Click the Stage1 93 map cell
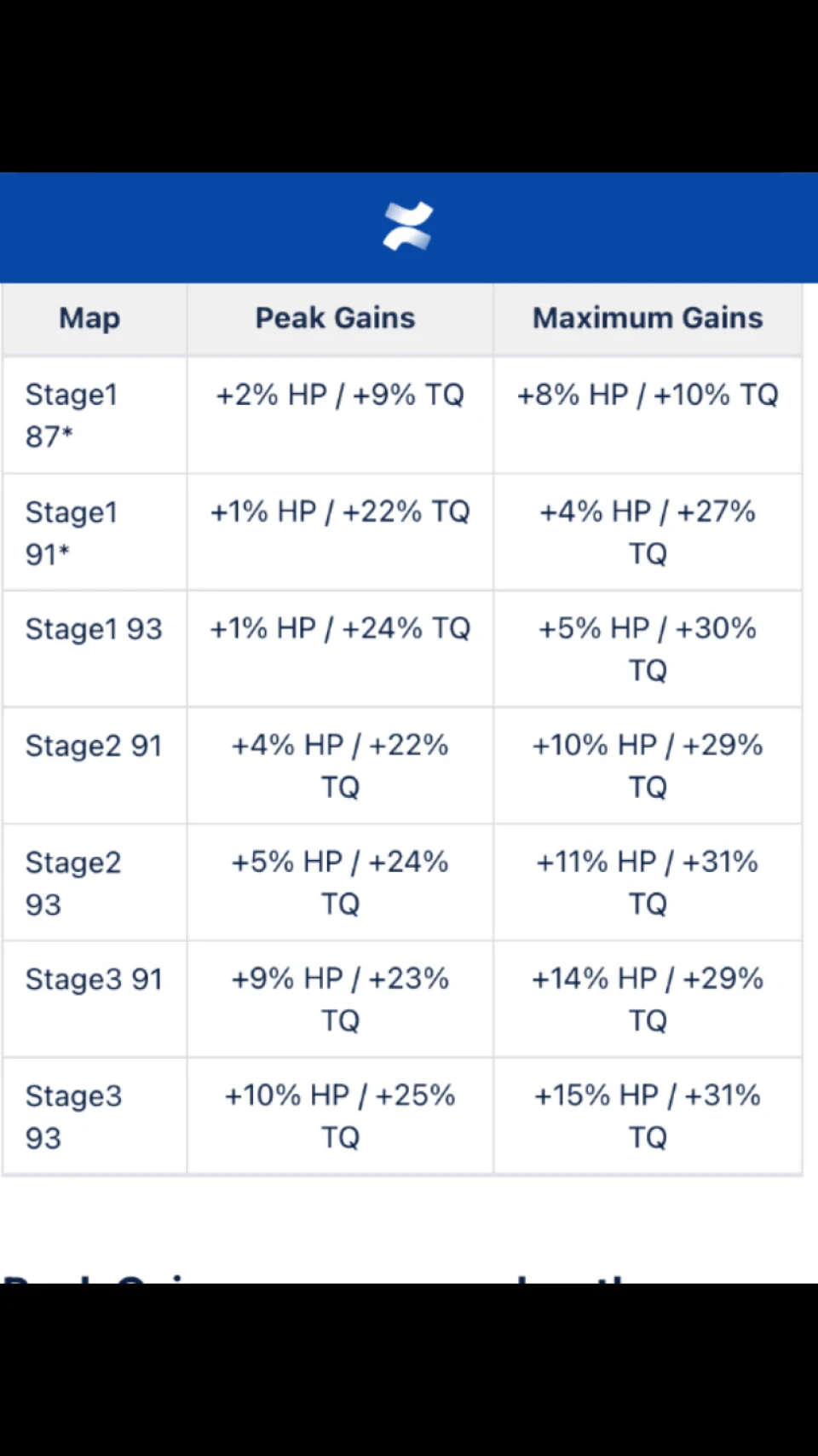Viewport: 818px width, 1456px height. [95, 649]
